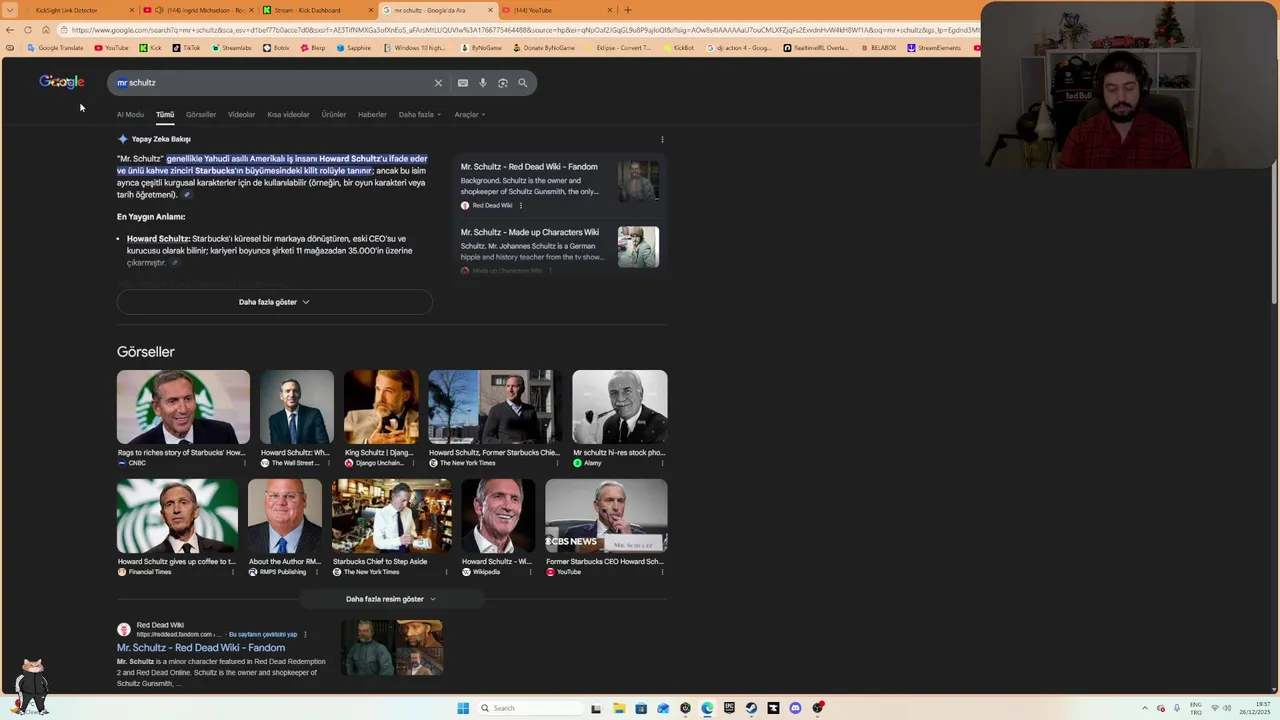Reload the page with the refresh icon

(28, 30)
